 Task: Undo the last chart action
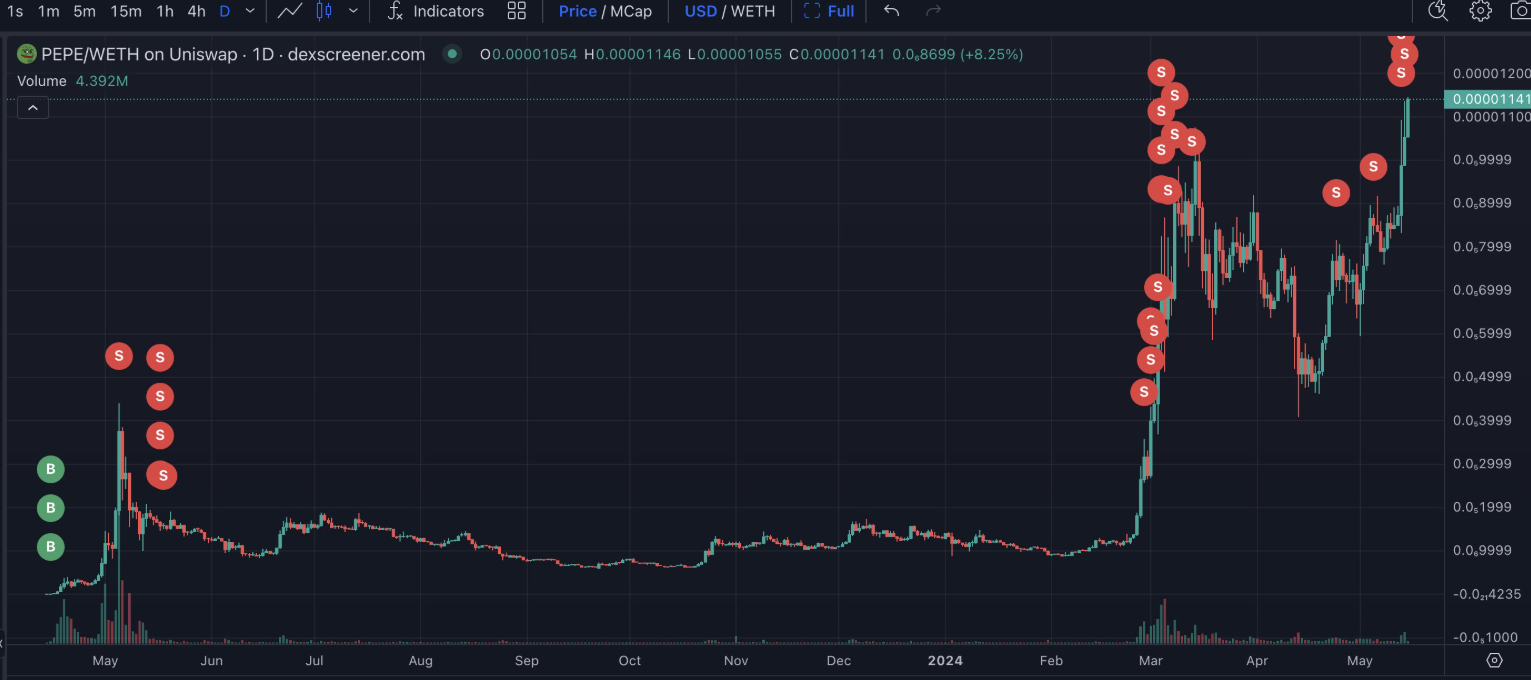pos(892,11)
